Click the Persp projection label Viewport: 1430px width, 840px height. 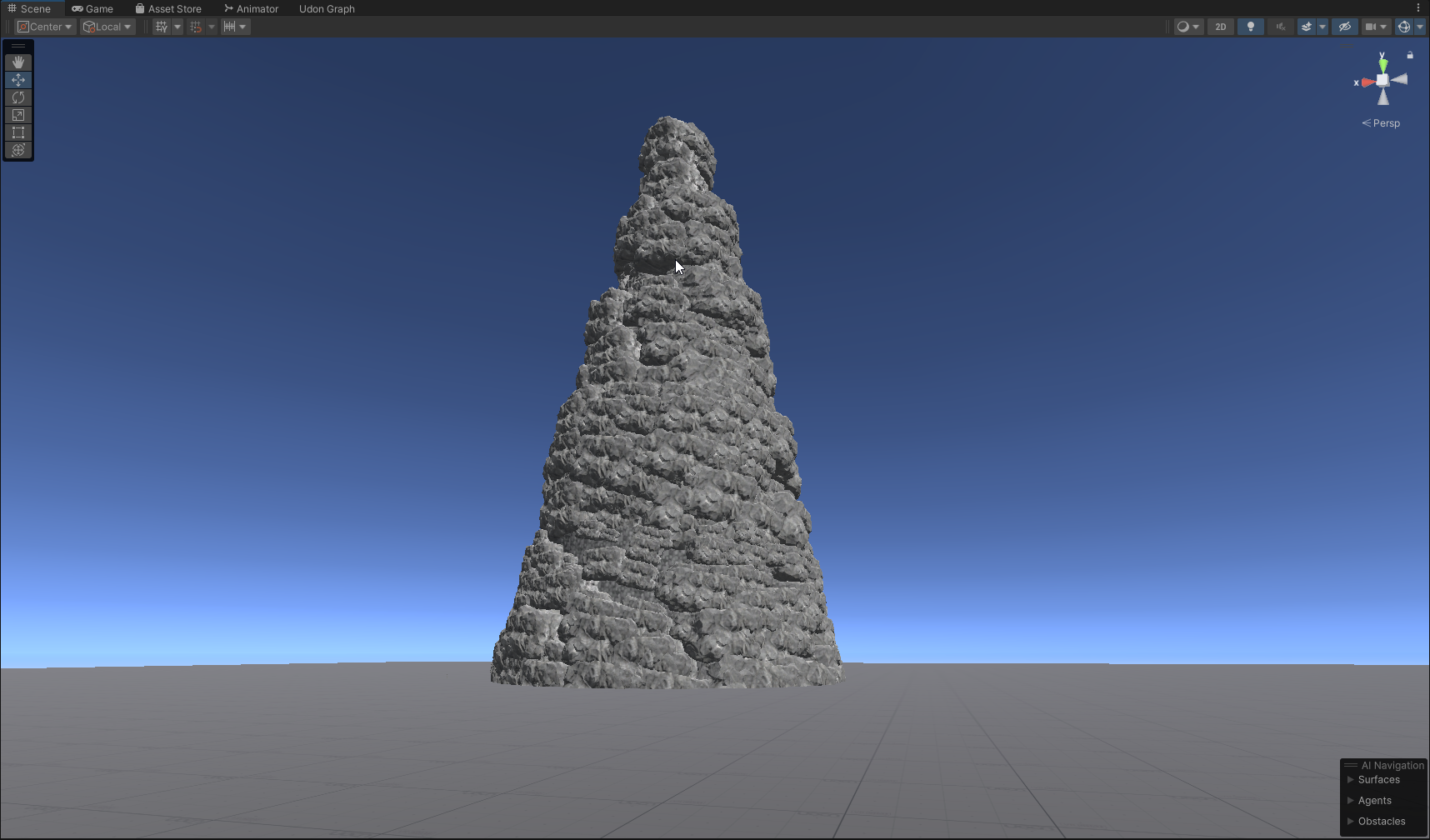(1386, 123)
